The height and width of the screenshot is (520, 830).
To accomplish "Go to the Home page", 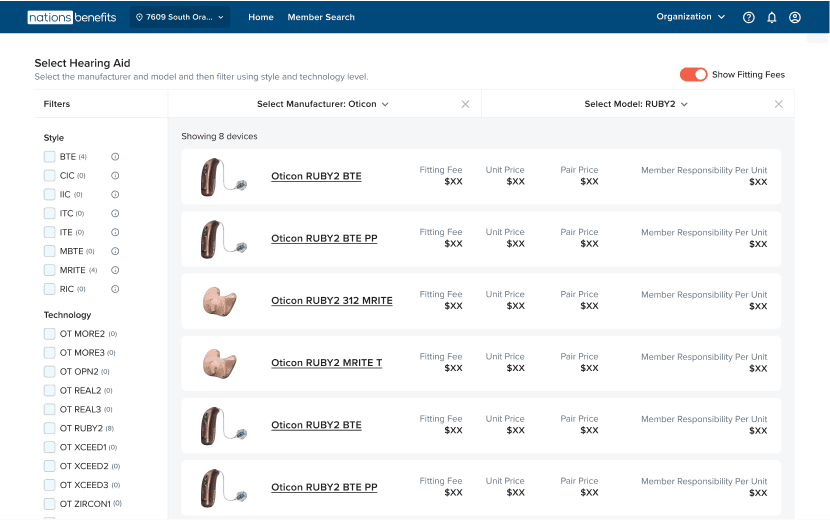I will [261, 17].
